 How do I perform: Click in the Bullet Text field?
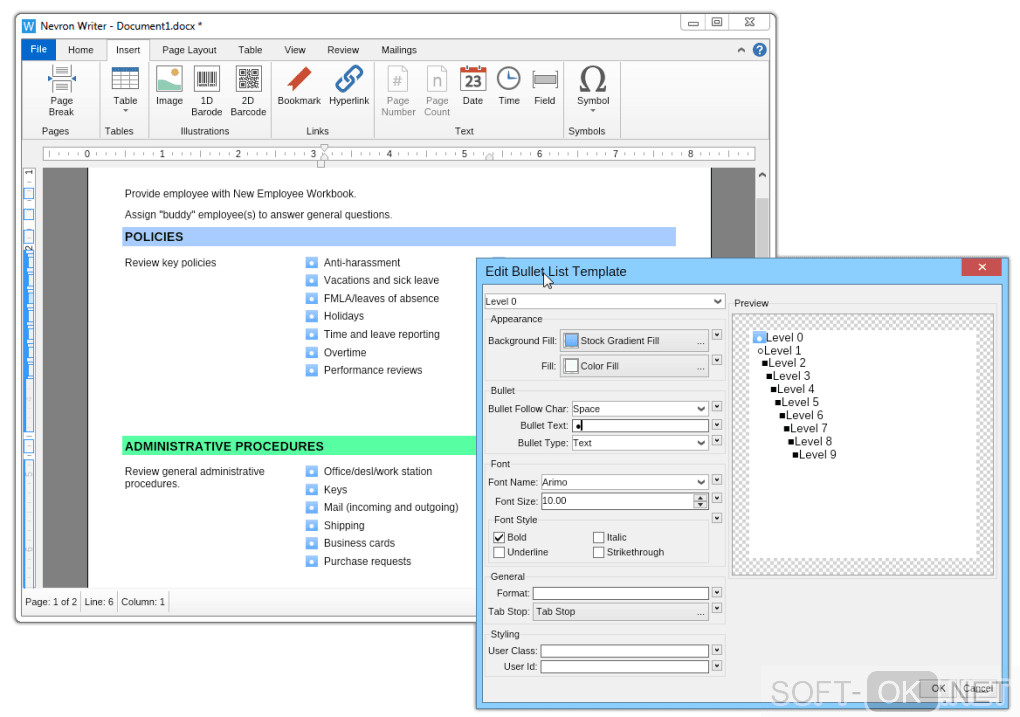[x=639, y=426]
